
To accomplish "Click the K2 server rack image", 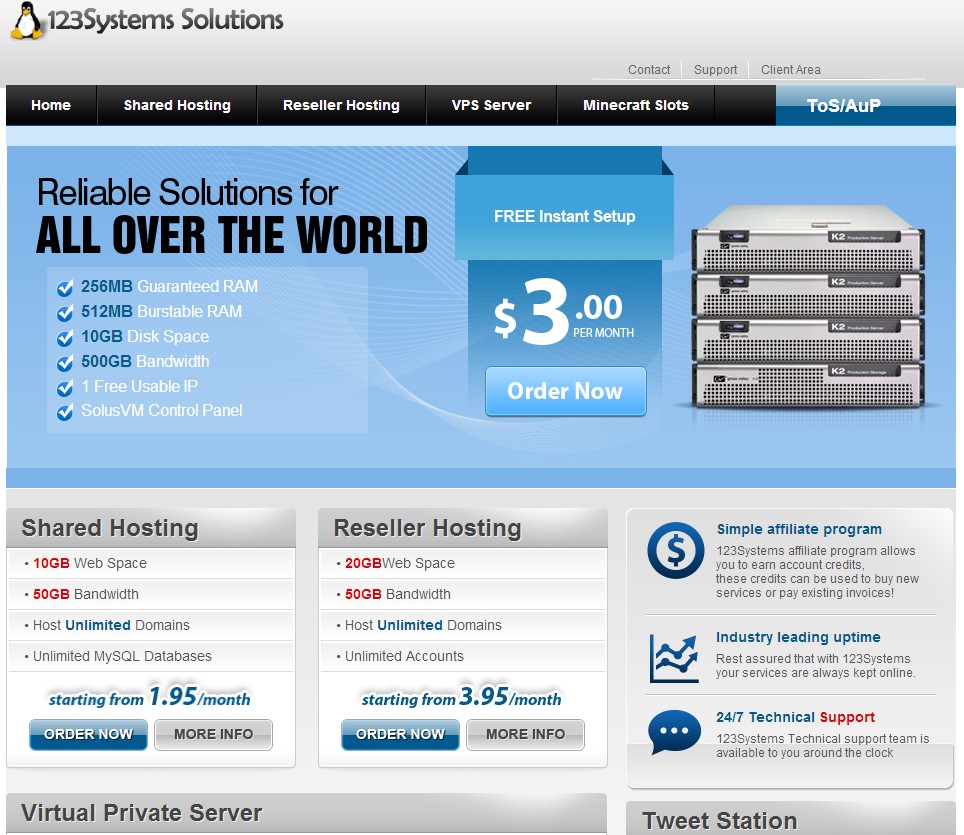I will tap(810, 308).
